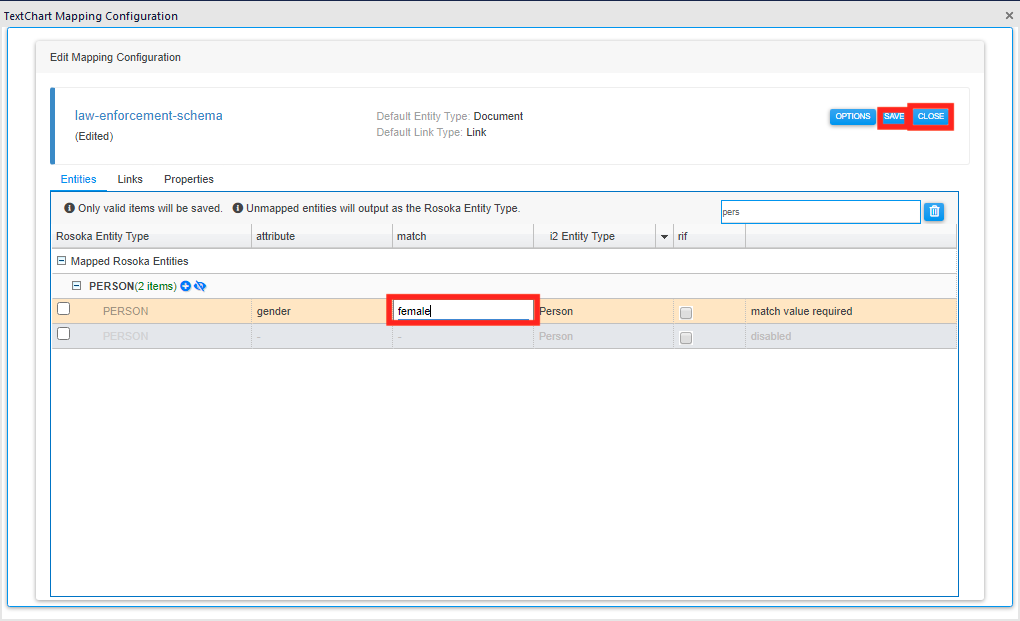Collapse the Mapped Rosoka Entities group

click(x=61, y=261)
